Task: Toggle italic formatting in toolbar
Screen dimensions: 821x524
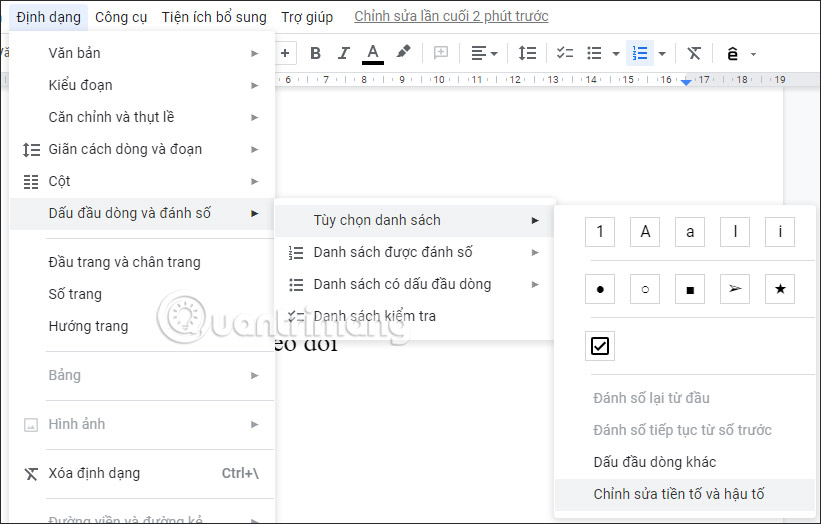Action: [343, 53]
